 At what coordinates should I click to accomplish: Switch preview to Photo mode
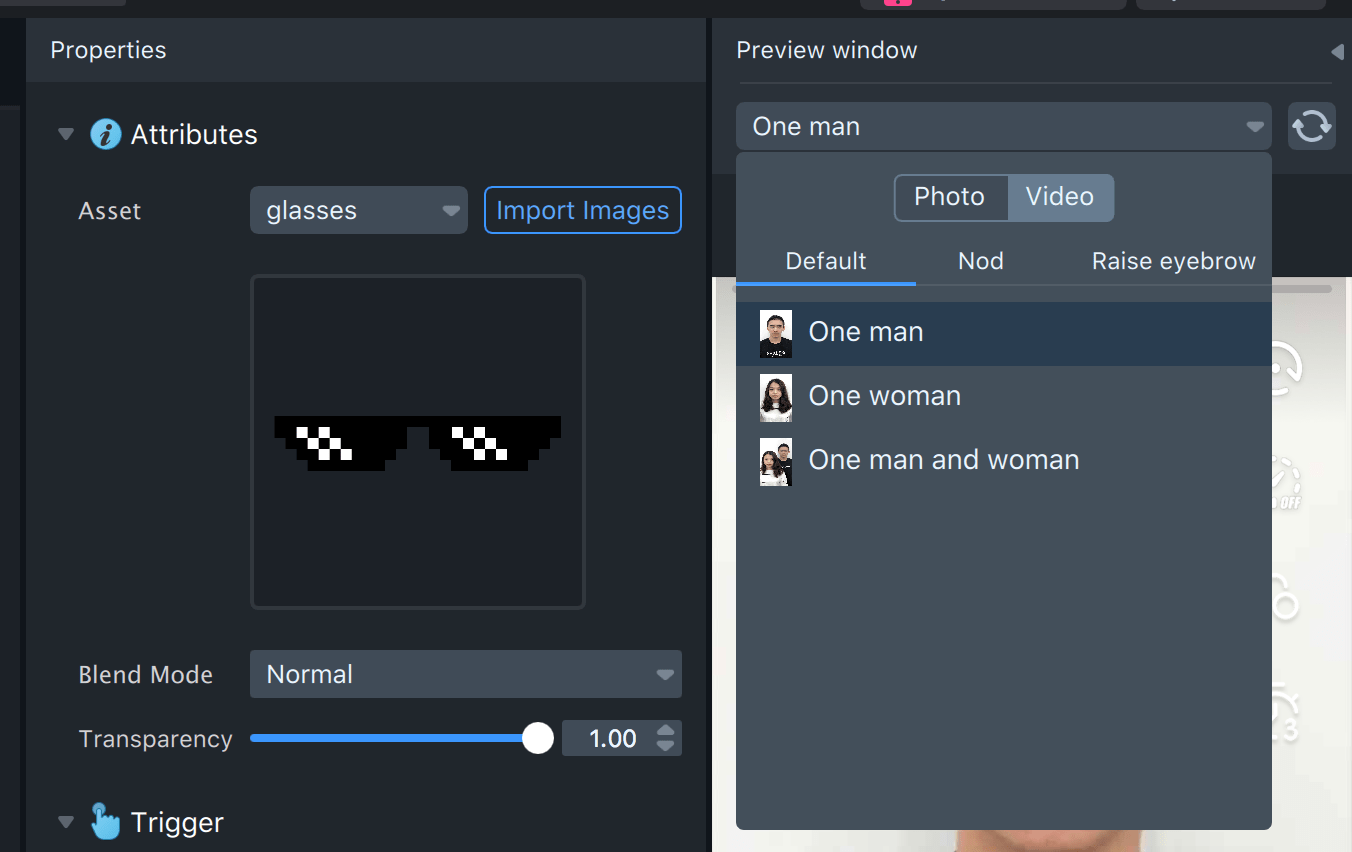tap(950, 197)
